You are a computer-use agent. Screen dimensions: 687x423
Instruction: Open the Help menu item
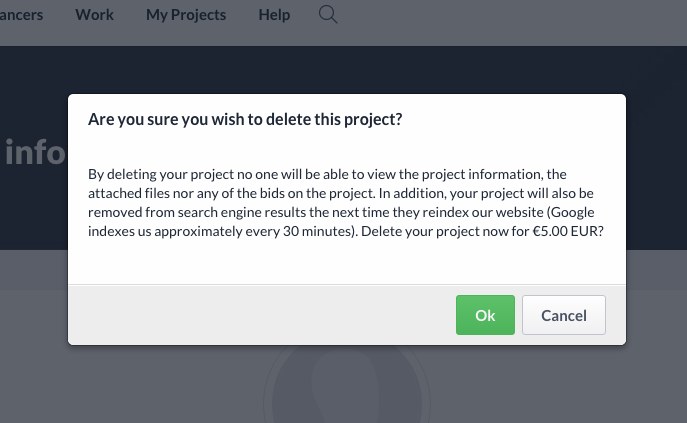click(x=274, y=15)
